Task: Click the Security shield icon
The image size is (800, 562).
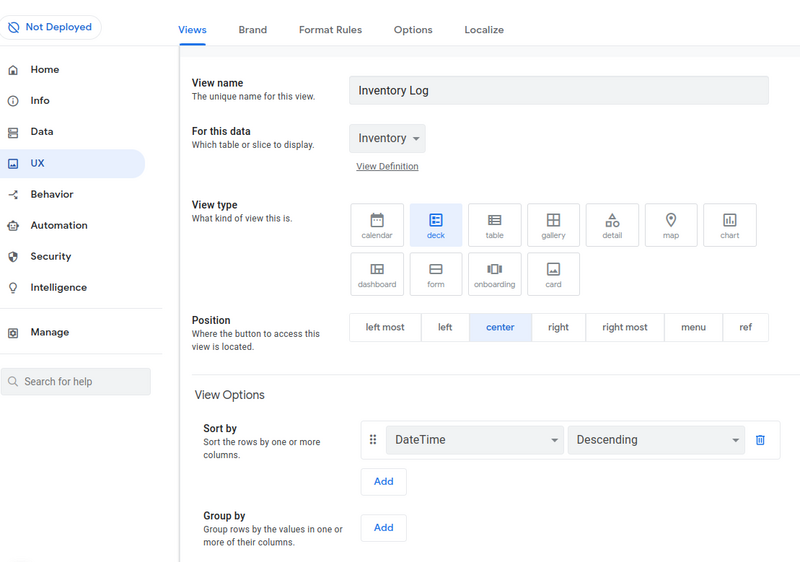Action: click(x=13, y=257)
